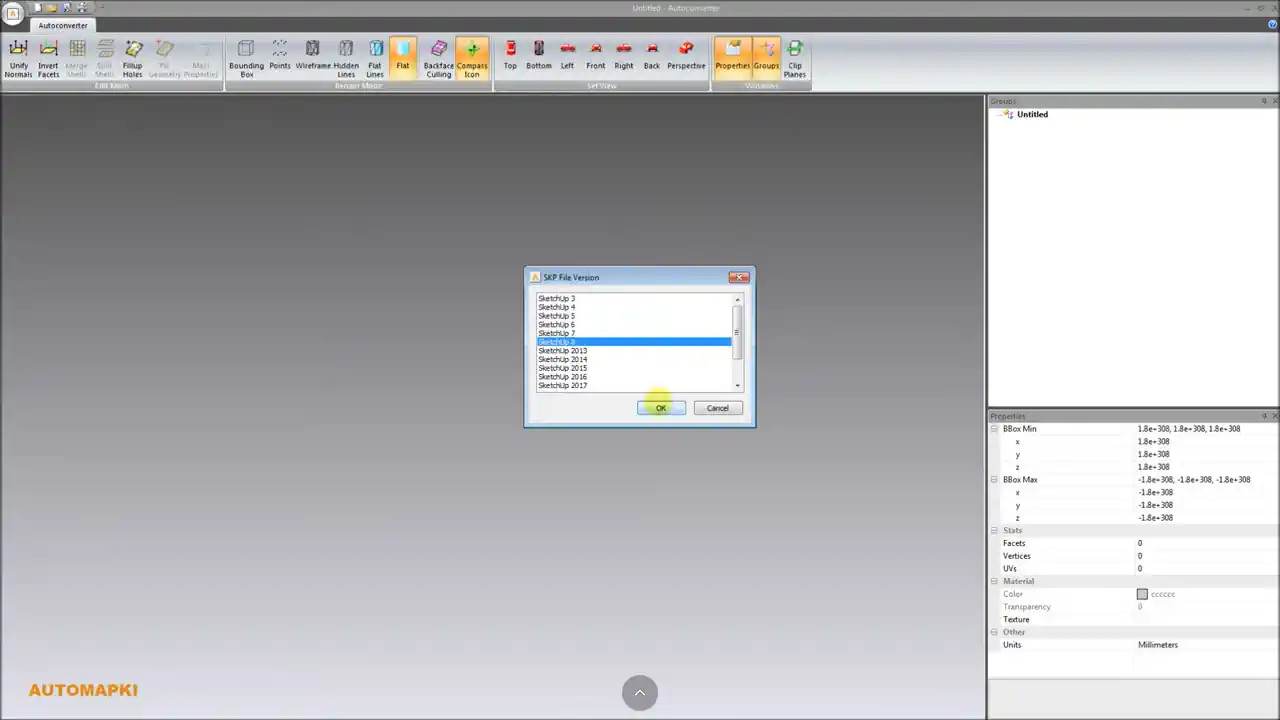Open the Autoconverter ribbon tab
This screenshot has width=1280, height=720.
(x=62, y=25)
